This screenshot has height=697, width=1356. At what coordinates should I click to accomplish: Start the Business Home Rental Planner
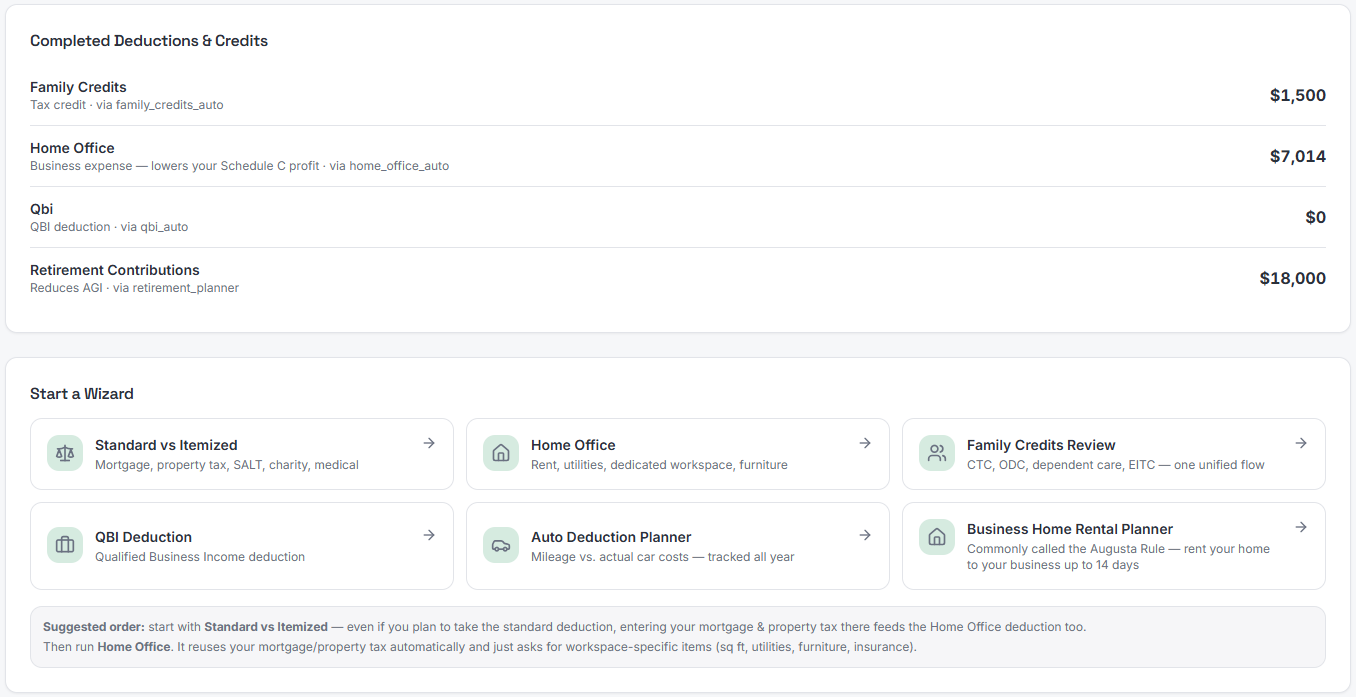coord(1114,546)
